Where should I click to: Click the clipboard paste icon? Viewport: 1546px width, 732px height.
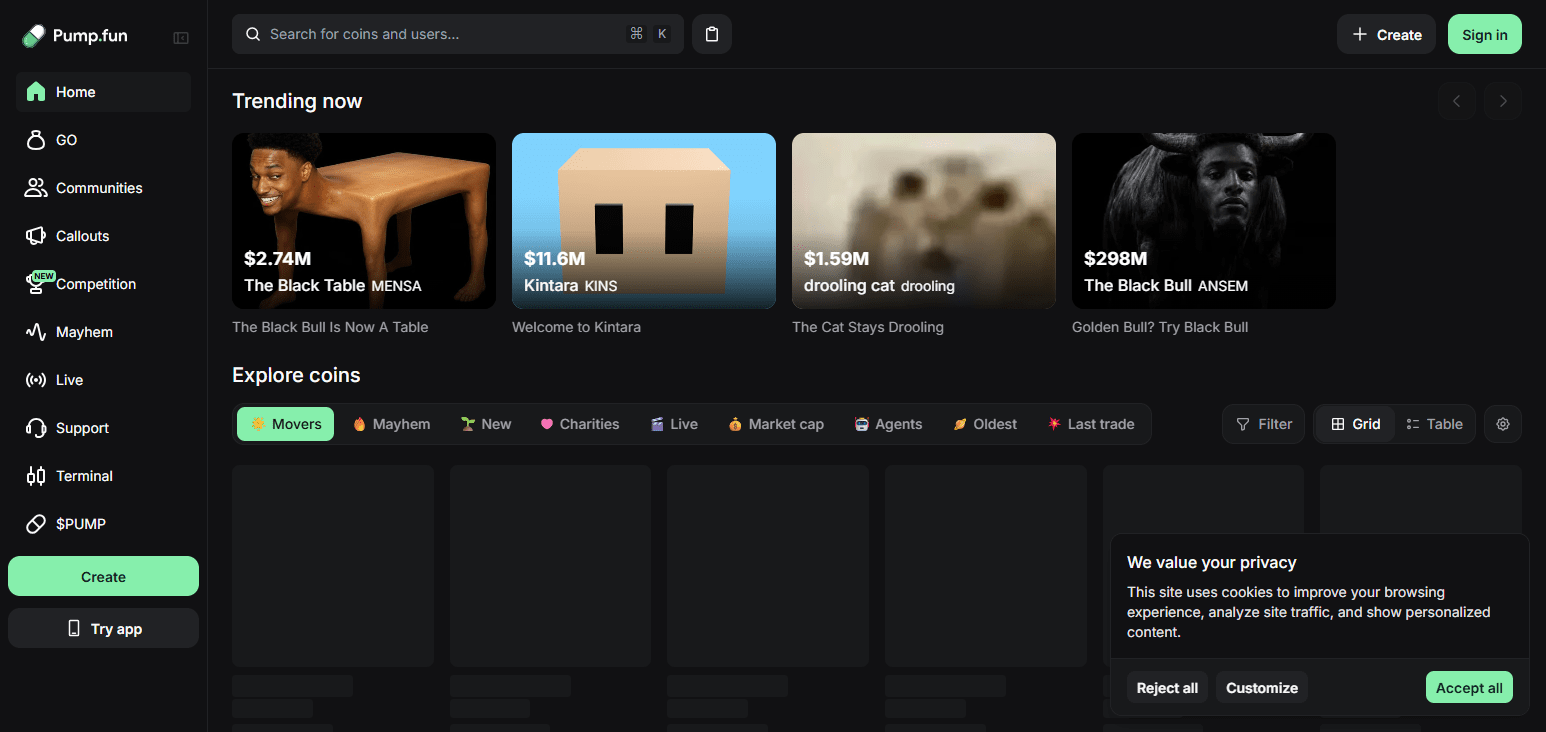712,34
